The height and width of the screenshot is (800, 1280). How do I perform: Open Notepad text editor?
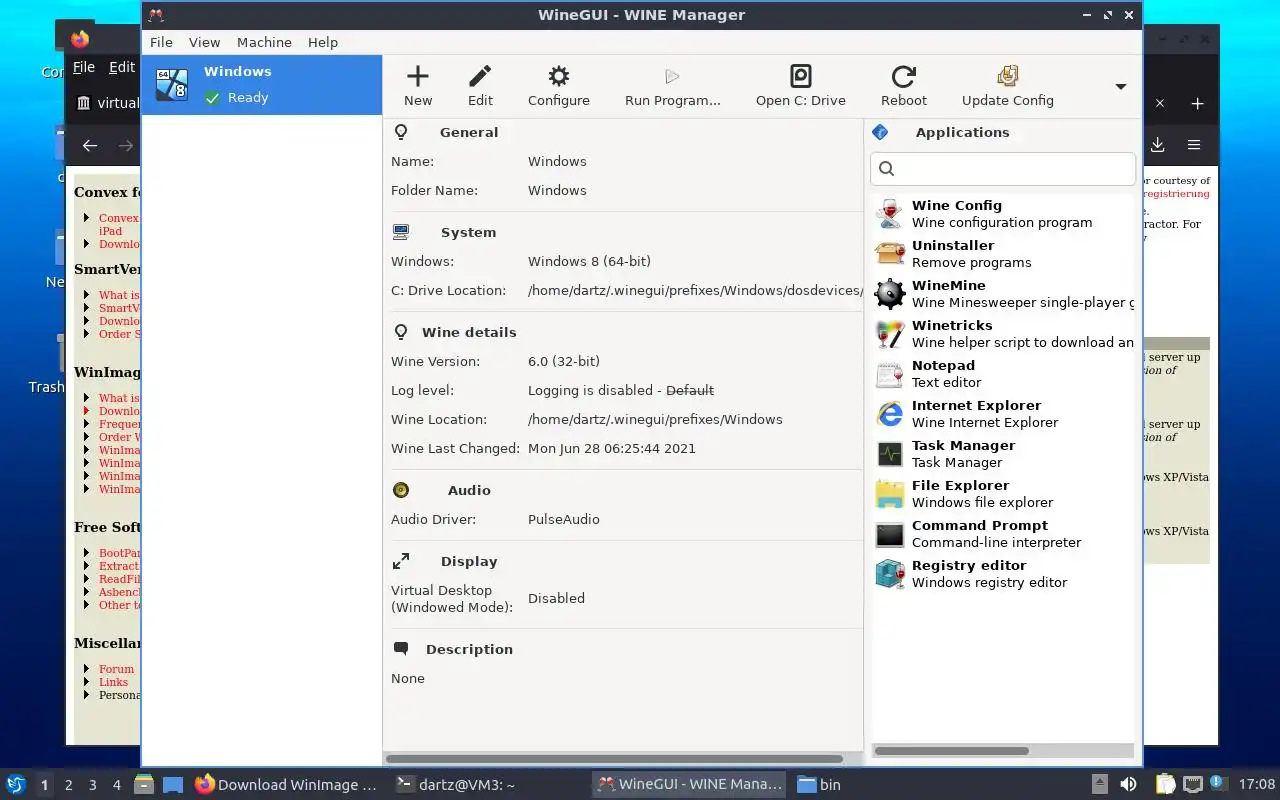1003,373
